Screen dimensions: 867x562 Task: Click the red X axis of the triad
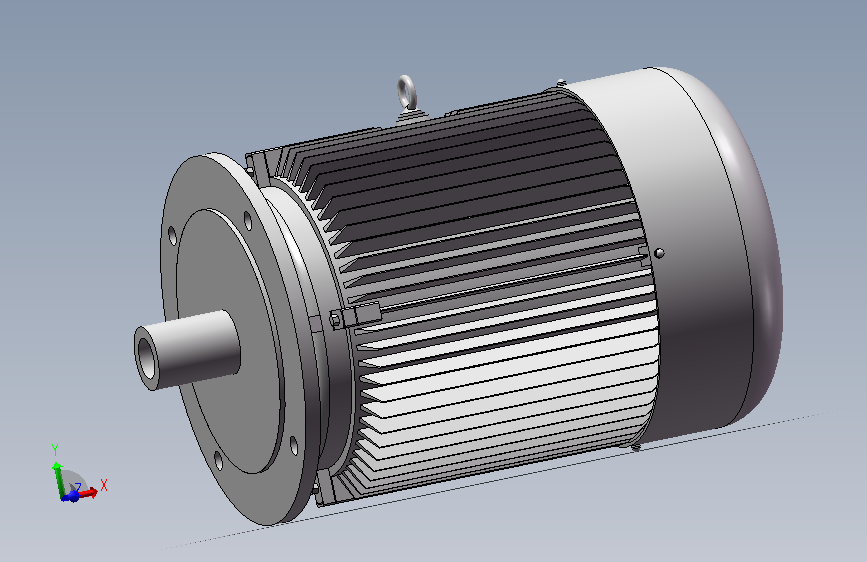(90, 491)
